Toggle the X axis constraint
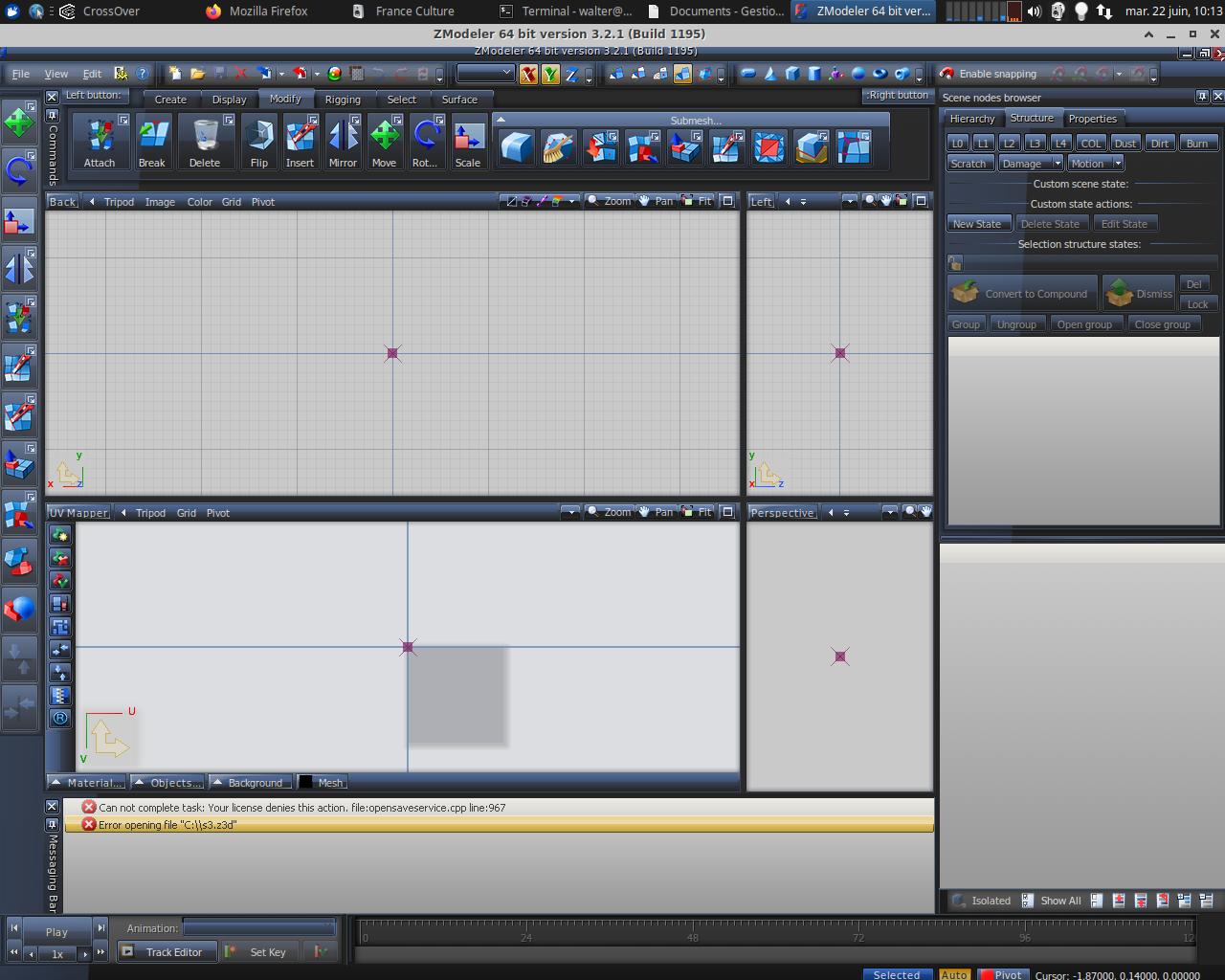Viewport: 1225px width, 980px height. [x=528, y=74]
